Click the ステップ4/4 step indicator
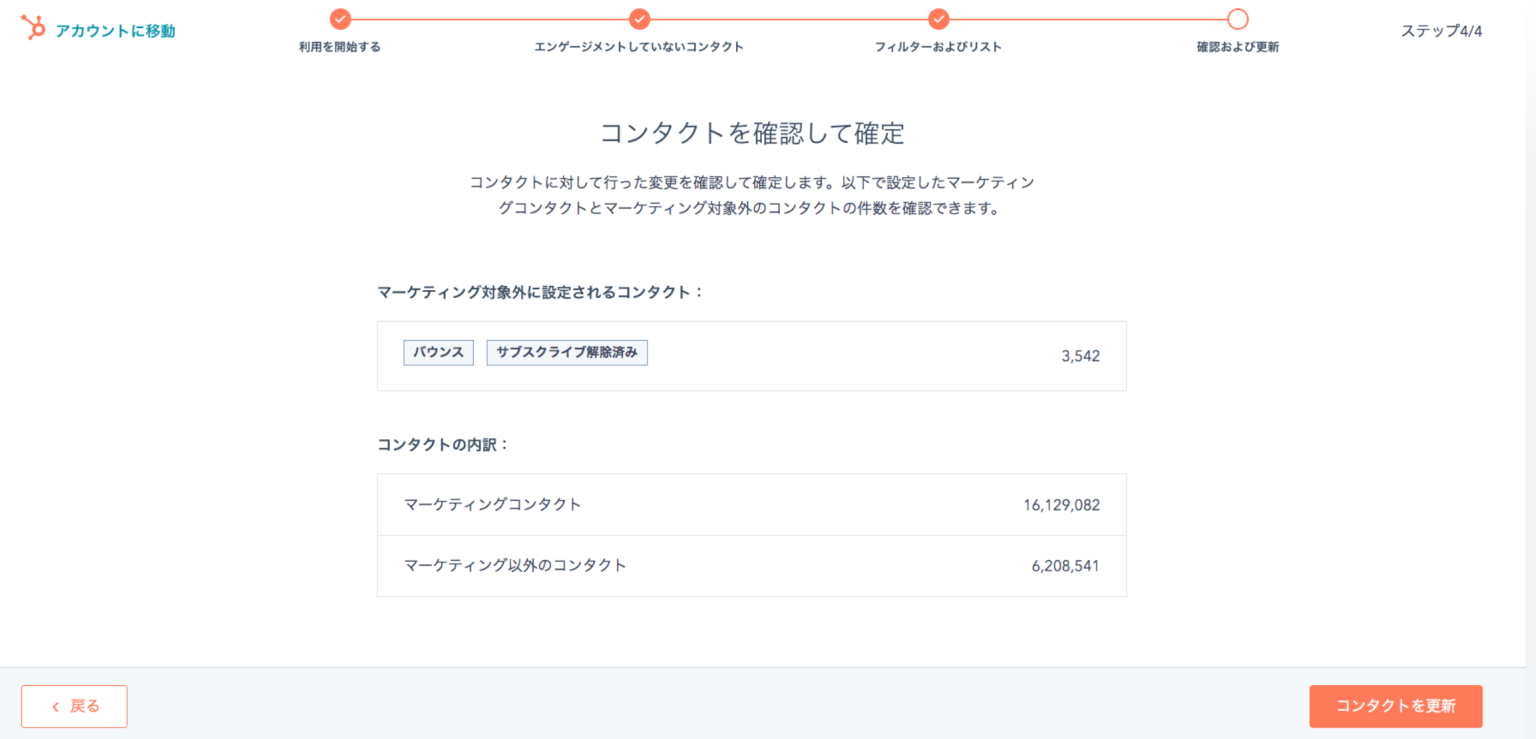The height and width of the screenshot is (739, 1536). point(1441,31)
